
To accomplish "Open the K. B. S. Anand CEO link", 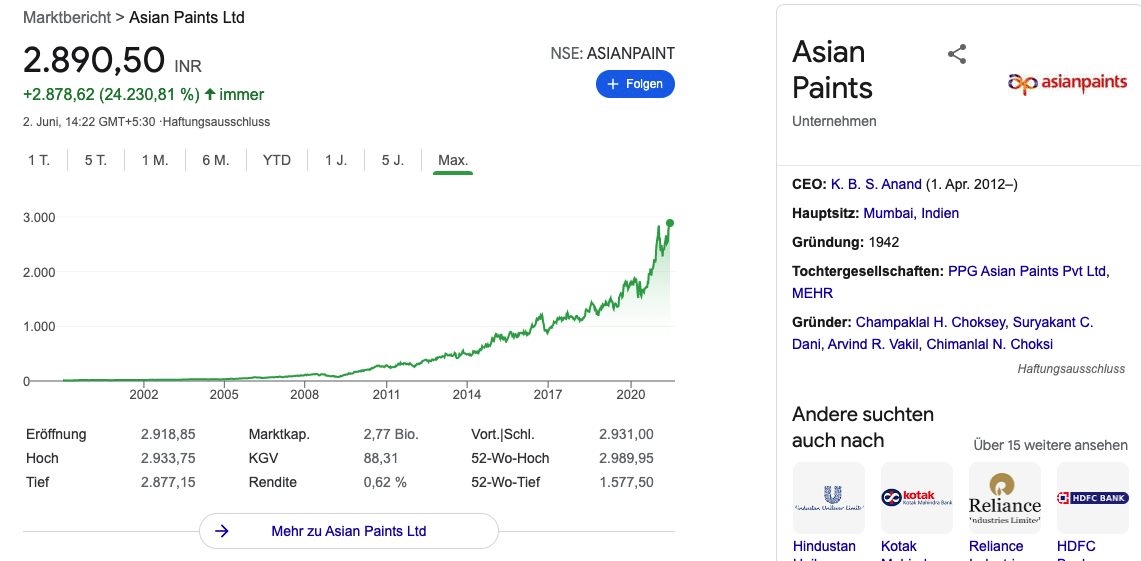I will (x=876, y=184).
